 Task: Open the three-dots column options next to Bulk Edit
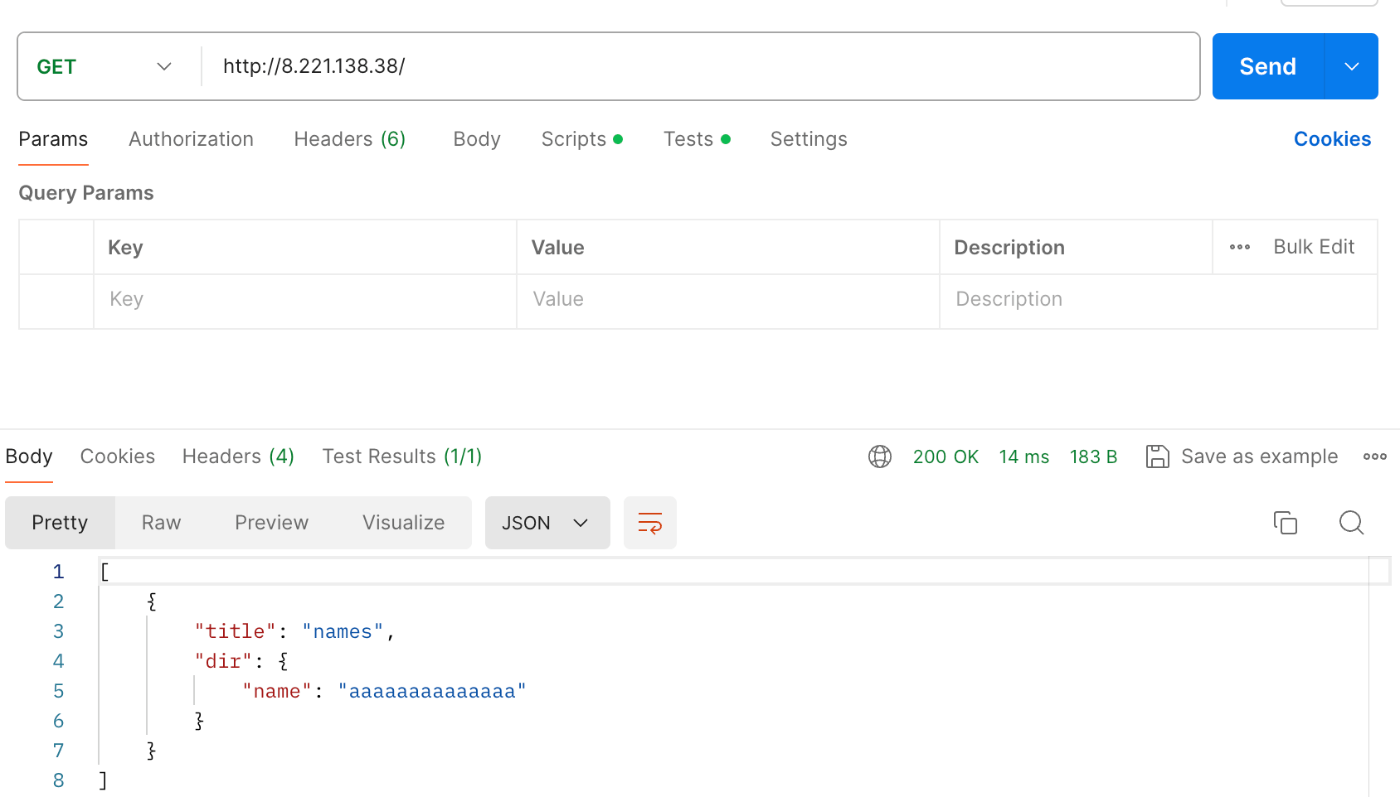click(x=1240, y=247)
